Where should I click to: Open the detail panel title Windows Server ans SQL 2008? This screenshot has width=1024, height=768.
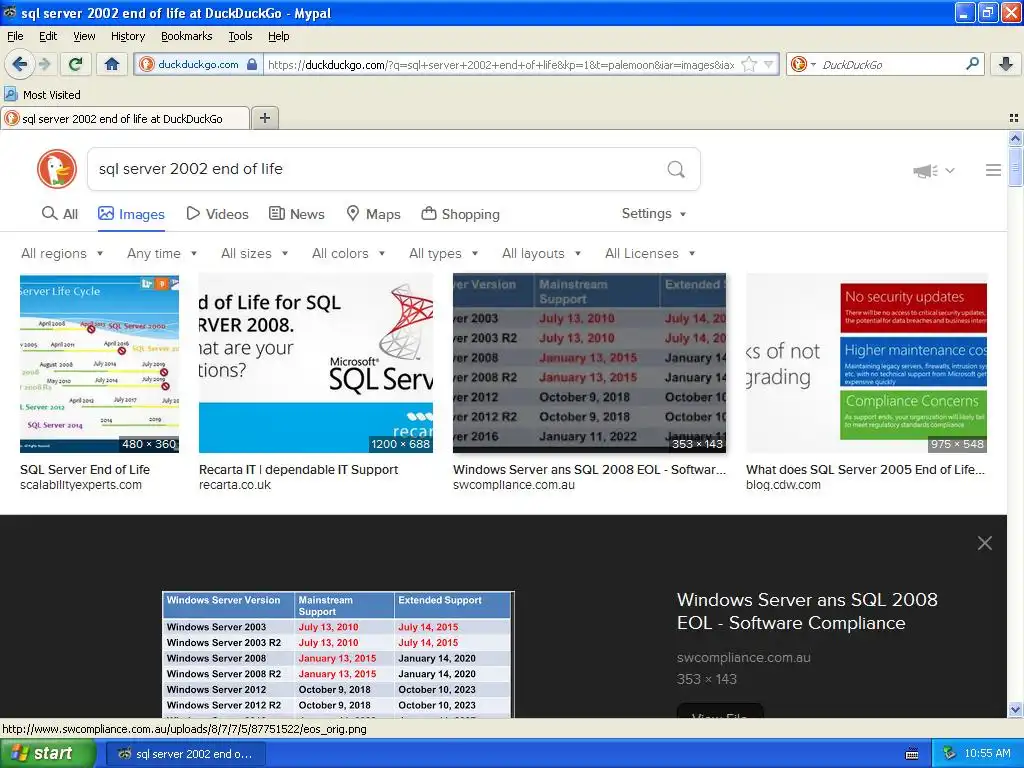[807, 611]
